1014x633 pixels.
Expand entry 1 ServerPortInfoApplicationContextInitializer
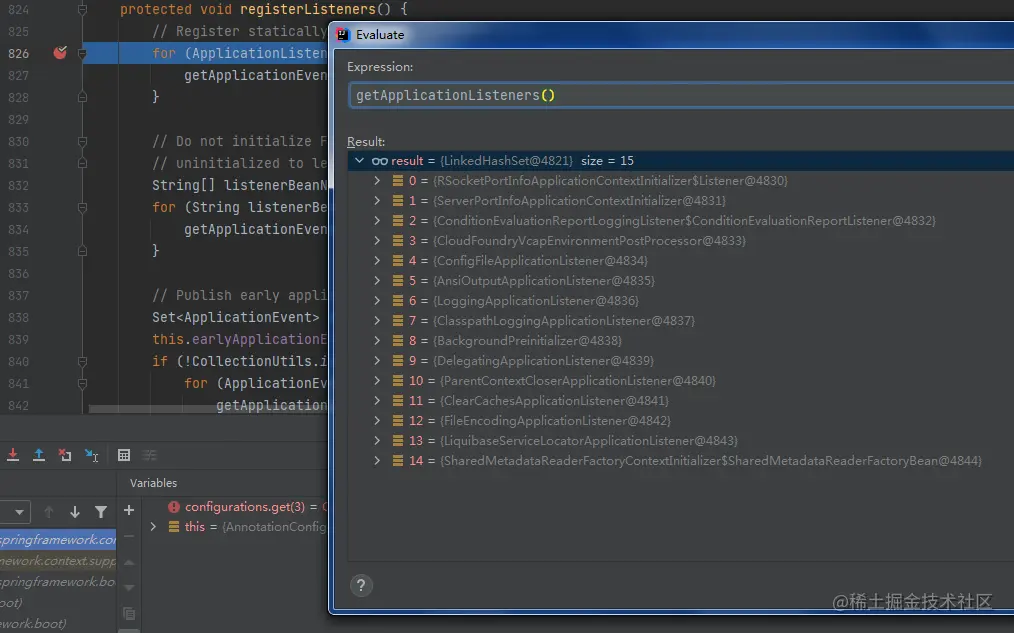(x=377, y=201)
